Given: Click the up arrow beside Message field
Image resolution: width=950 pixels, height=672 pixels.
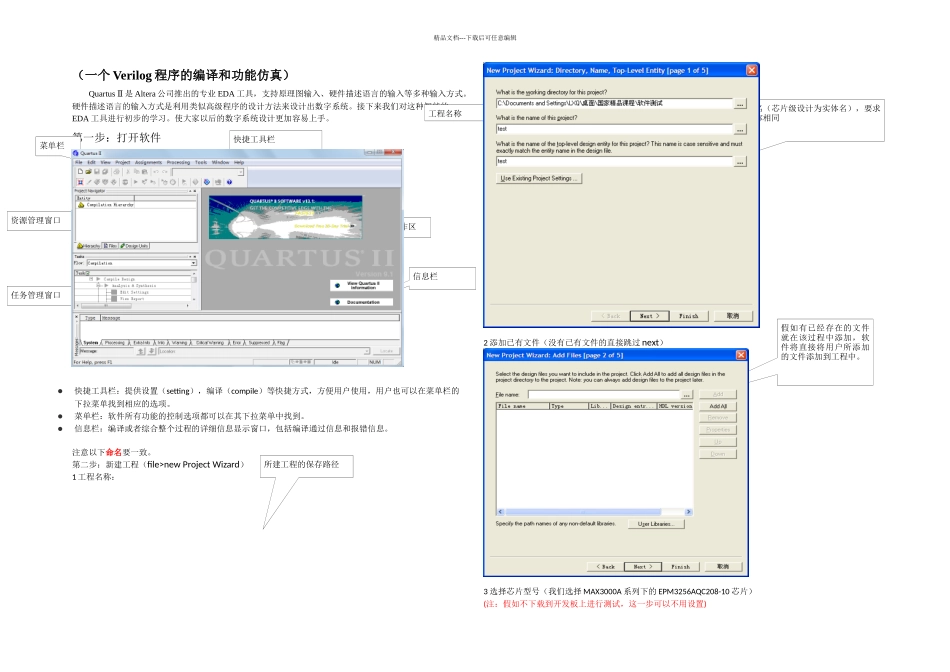Looking at the screenshot, I should [x=141, y=351].
